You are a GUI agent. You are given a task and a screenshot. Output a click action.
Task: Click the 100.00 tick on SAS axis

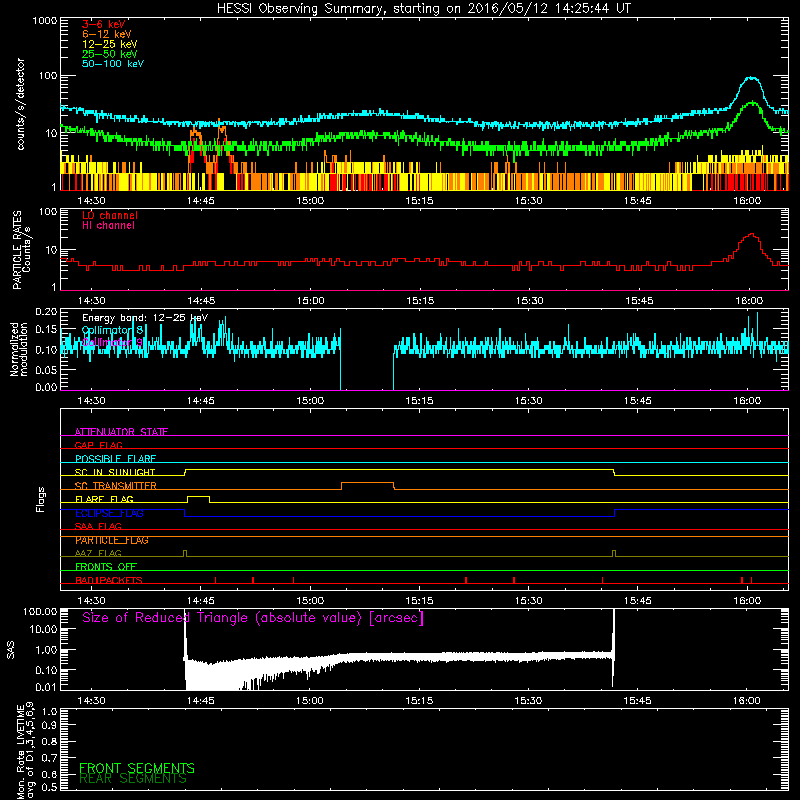tap(40, 611)
